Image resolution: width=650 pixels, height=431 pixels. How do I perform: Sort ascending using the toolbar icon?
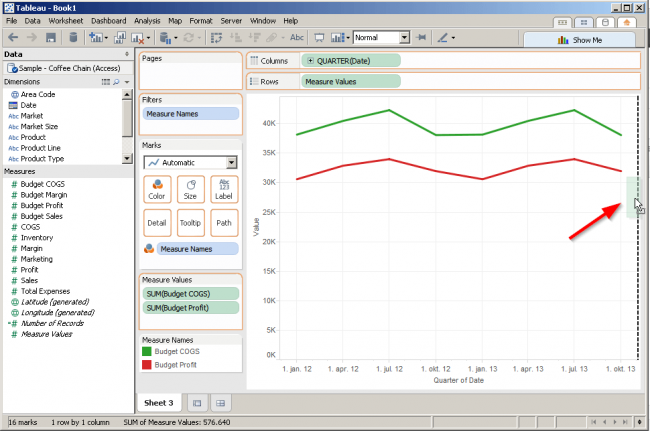236,38
